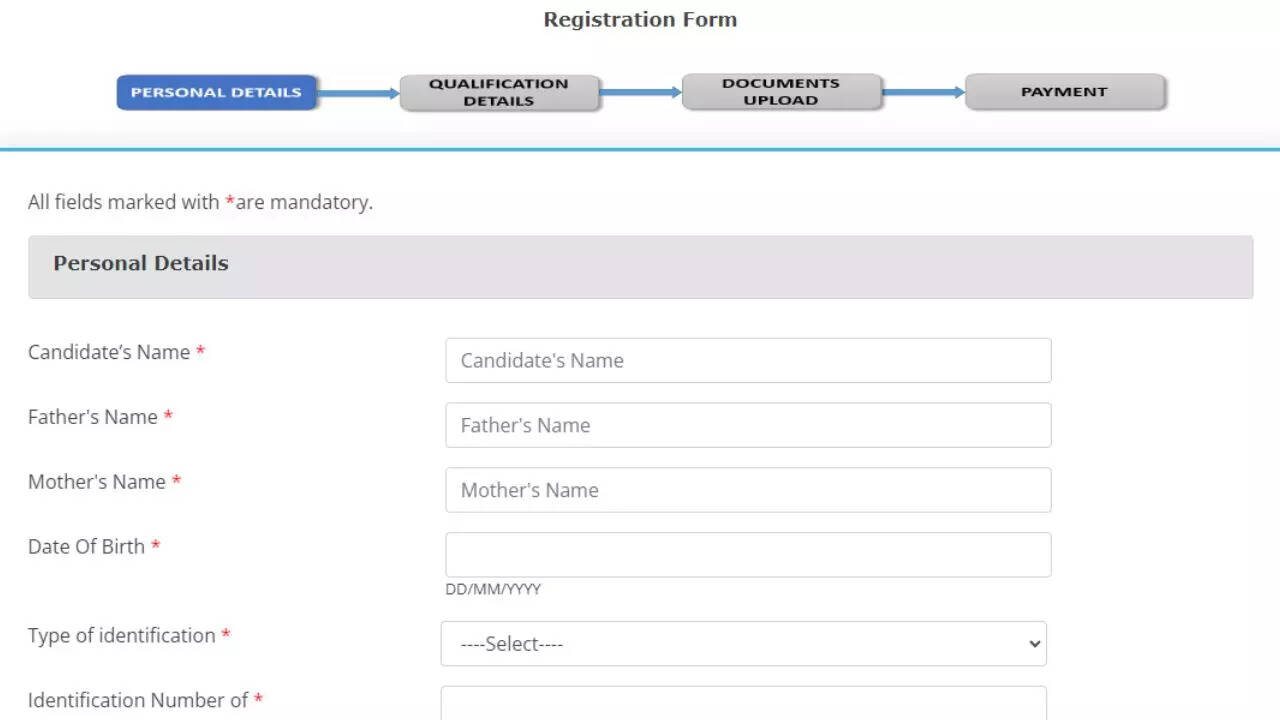This screenshot has width=1280, height=720.
Task: Go to the Qualification Details step
Action: pyautogui.click(x=499, y=92)
